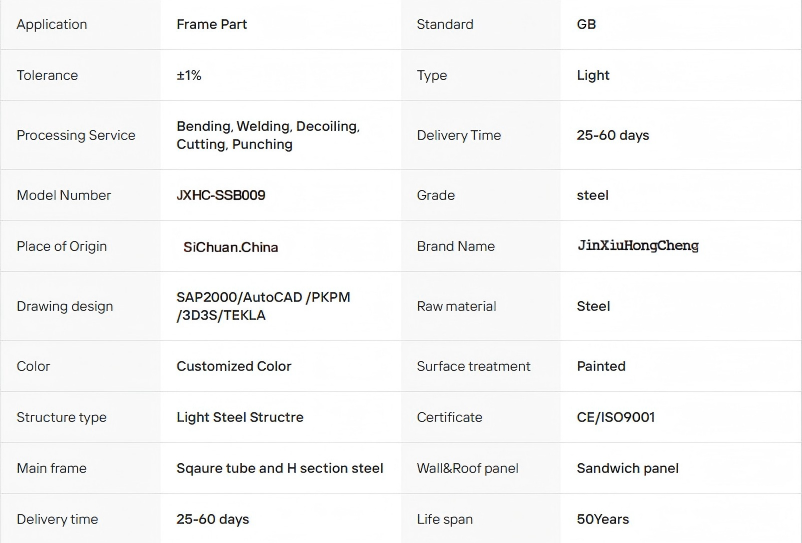Click the Standard value GB

tap(587, 24)
